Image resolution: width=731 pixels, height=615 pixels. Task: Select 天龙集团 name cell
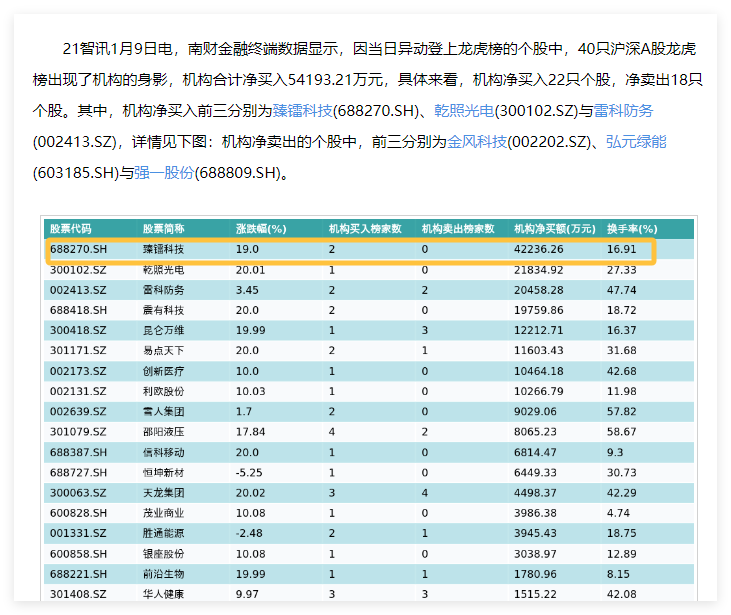tap(164, 493)
